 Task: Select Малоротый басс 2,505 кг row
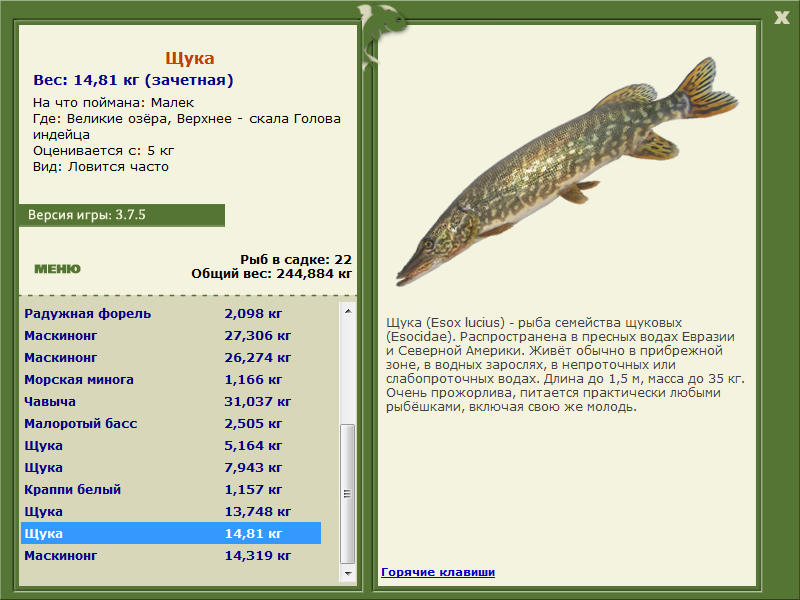point(171,423)
